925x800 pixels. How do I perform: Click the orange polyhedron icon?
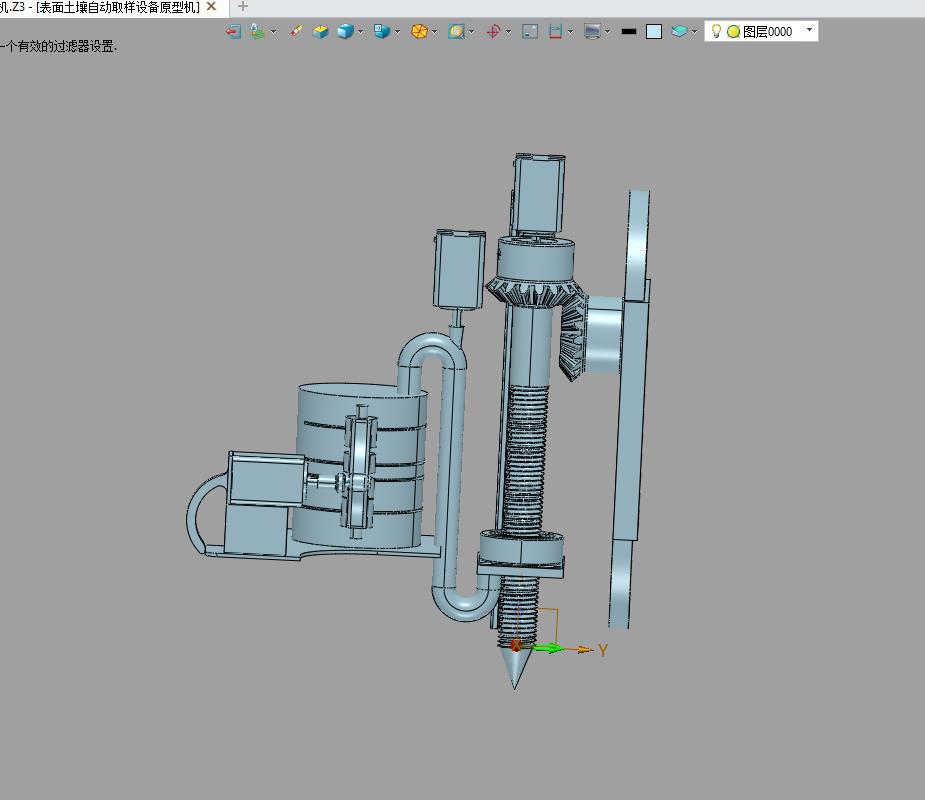tap(419, 31)
